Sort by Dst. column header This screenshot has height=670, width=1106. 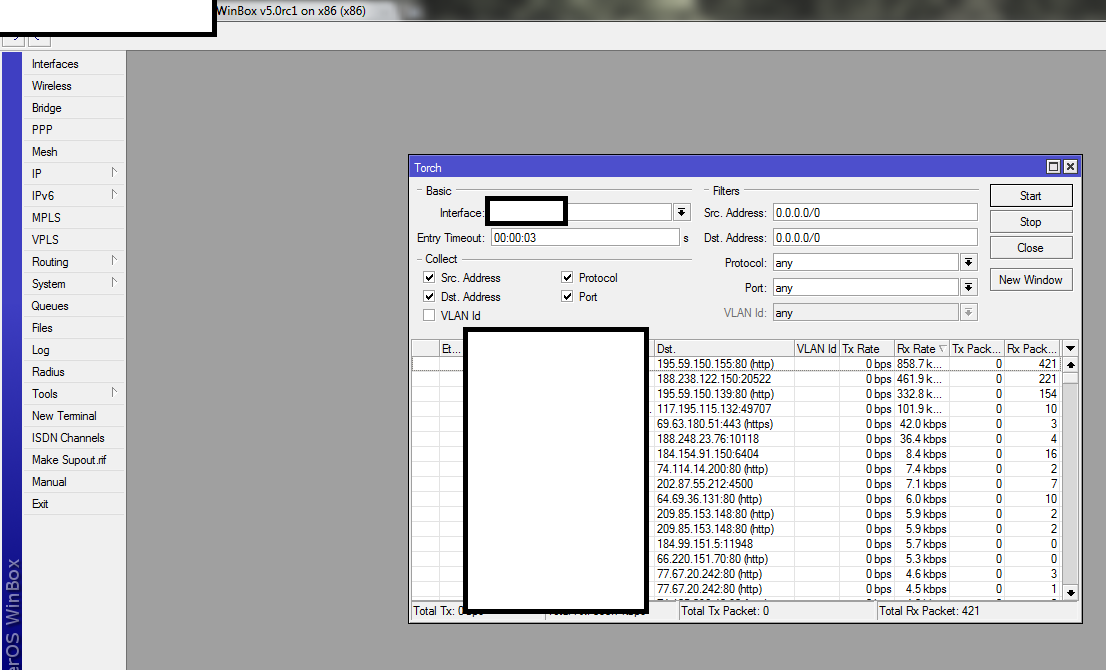pyautogui.click(x=724, y=348)
